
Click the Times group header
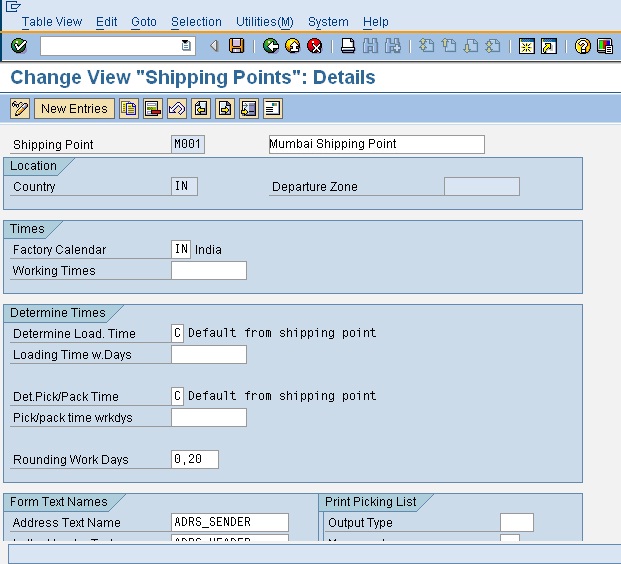pyautogui.click(x=27, y=229)
